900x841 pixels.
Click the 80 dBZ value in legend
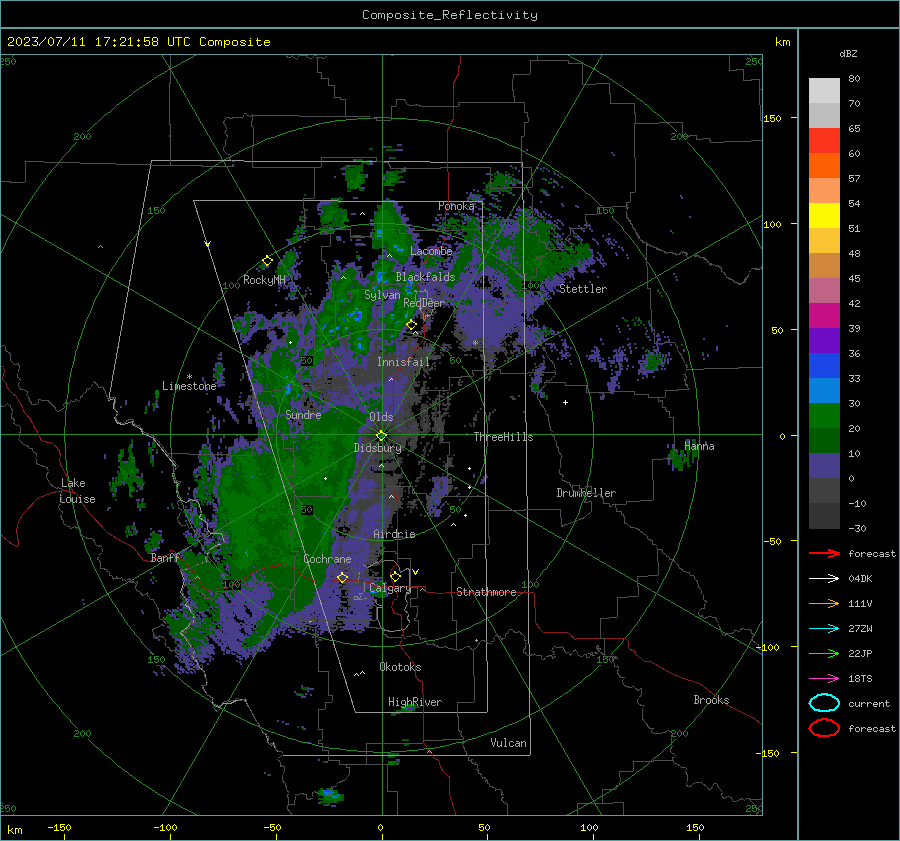(854, 79)
